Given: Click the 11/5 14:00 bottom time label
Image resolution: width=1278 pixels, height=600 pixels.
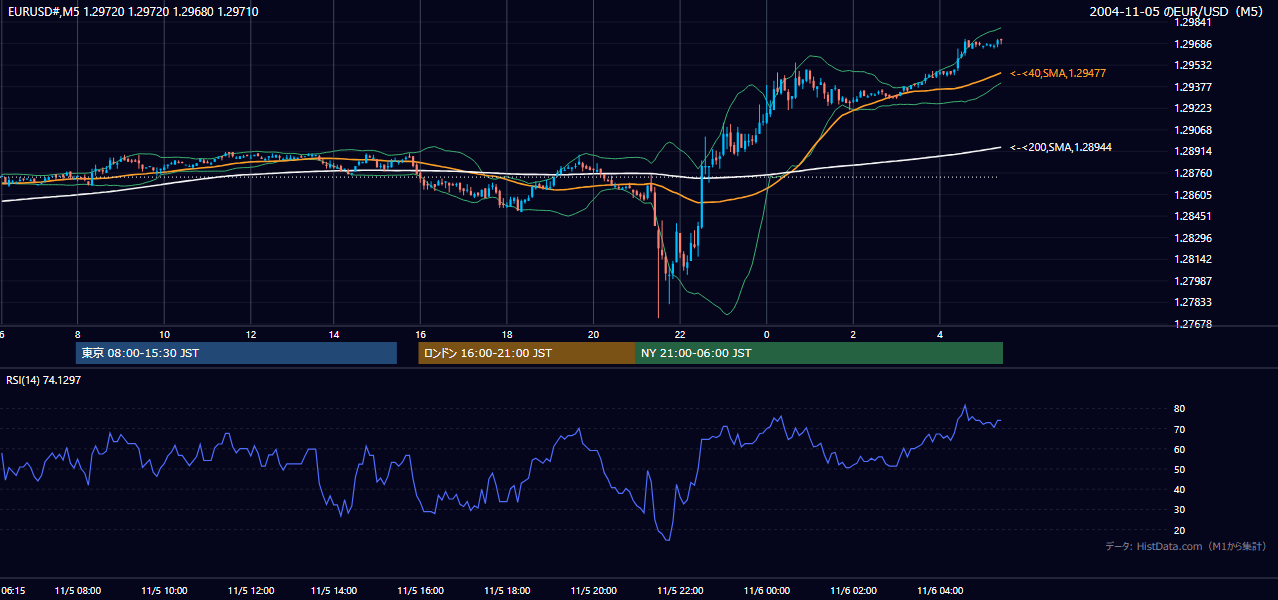Looking at the screenshot, I should coord(335,591).
